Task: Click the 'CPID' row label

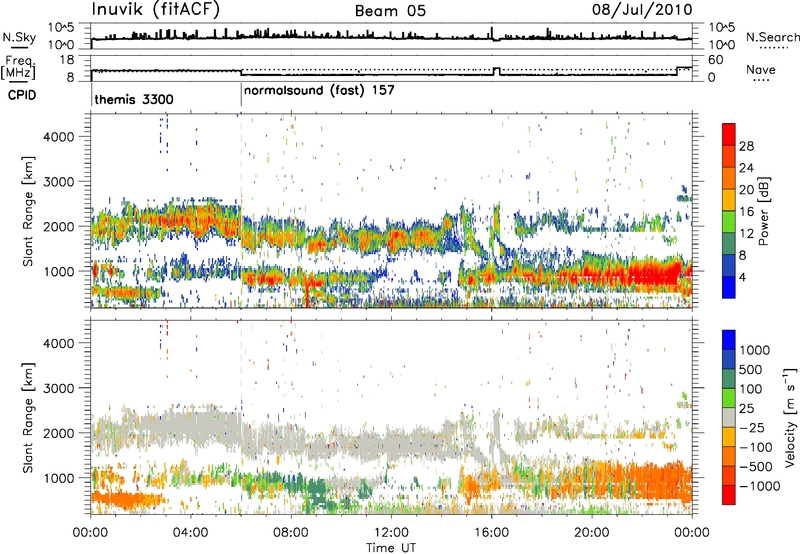Action: [22, 95]
